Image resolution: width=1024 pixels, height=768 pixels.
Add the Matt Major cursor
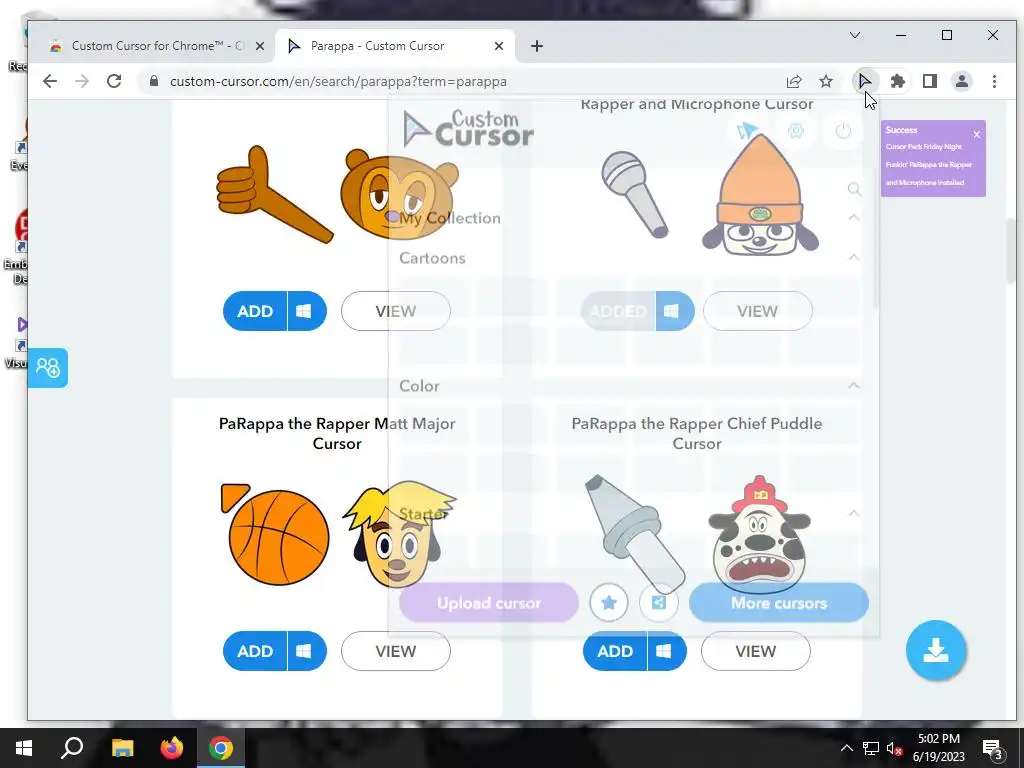coord(255,651)
